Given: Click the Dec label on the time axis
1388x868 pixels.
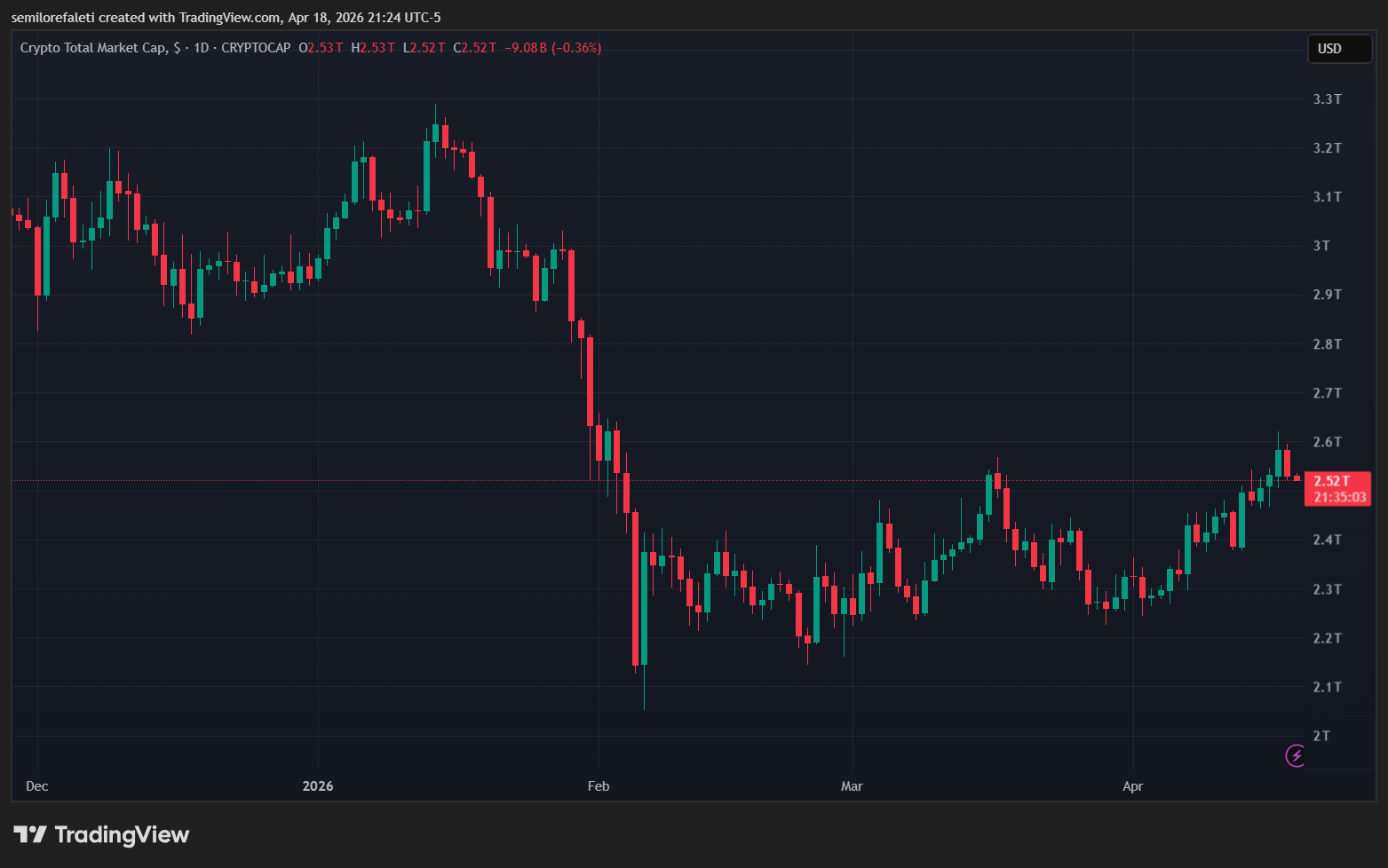Looking at the screenshot, I should (x=36, y=786).
